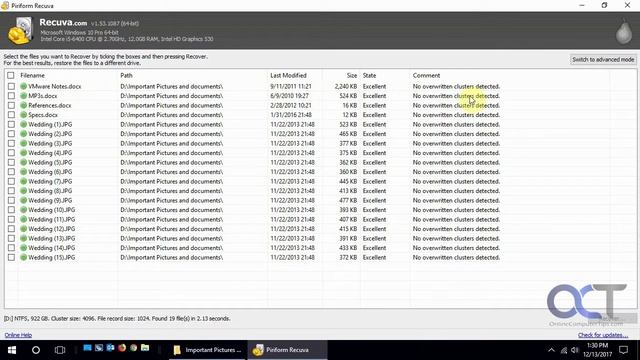The height and width of the screenshot is (360, 640).
Task: Click the 6/9/2010 19:27 date cell
Action: click(289, 96)
